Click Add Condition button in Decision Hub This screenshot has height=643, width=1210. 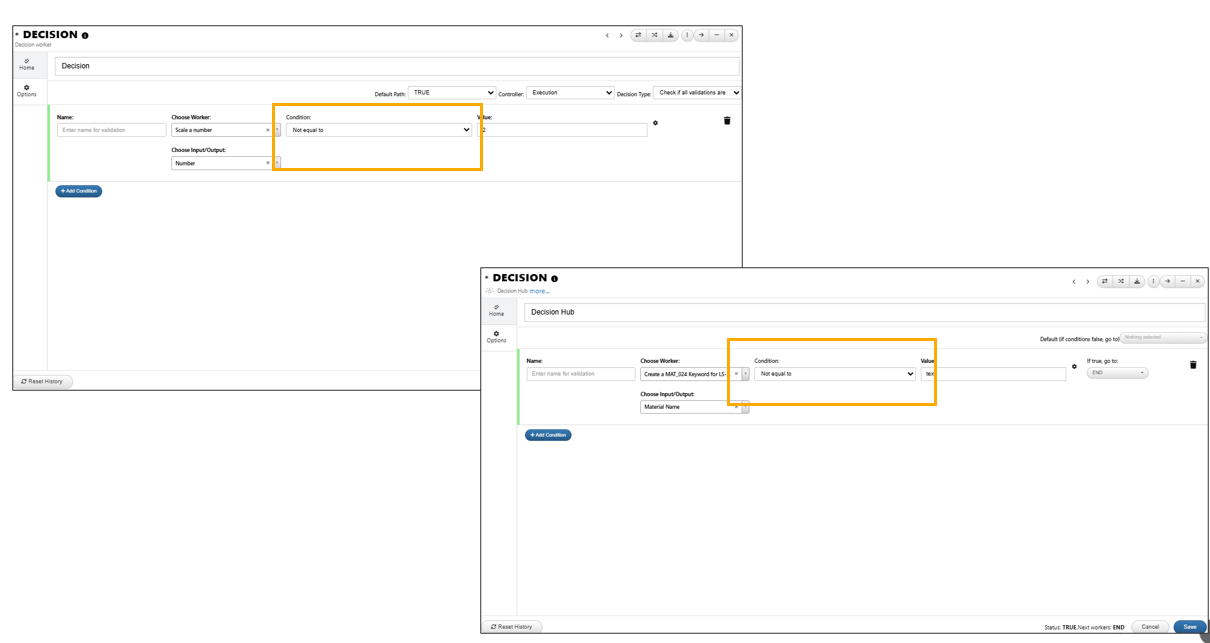pos(548,435)
